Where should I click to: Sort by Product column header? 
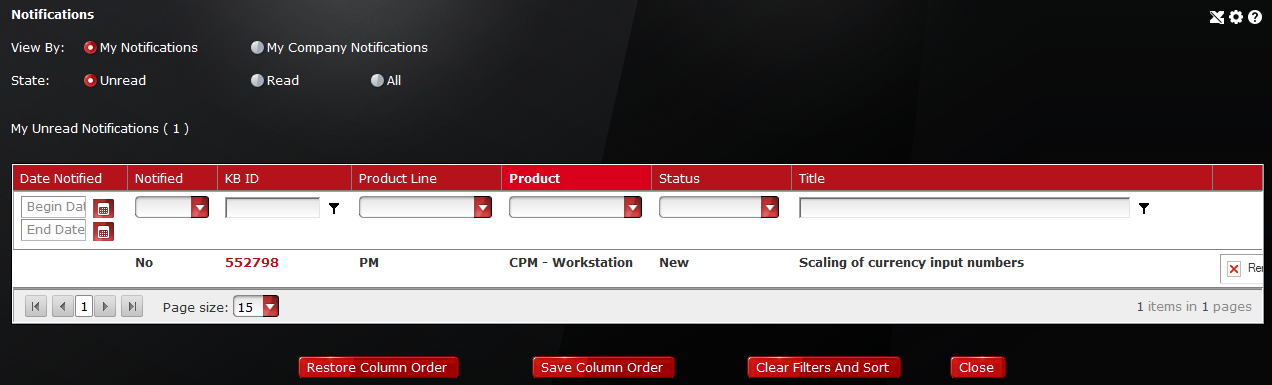tap(535, 178)
